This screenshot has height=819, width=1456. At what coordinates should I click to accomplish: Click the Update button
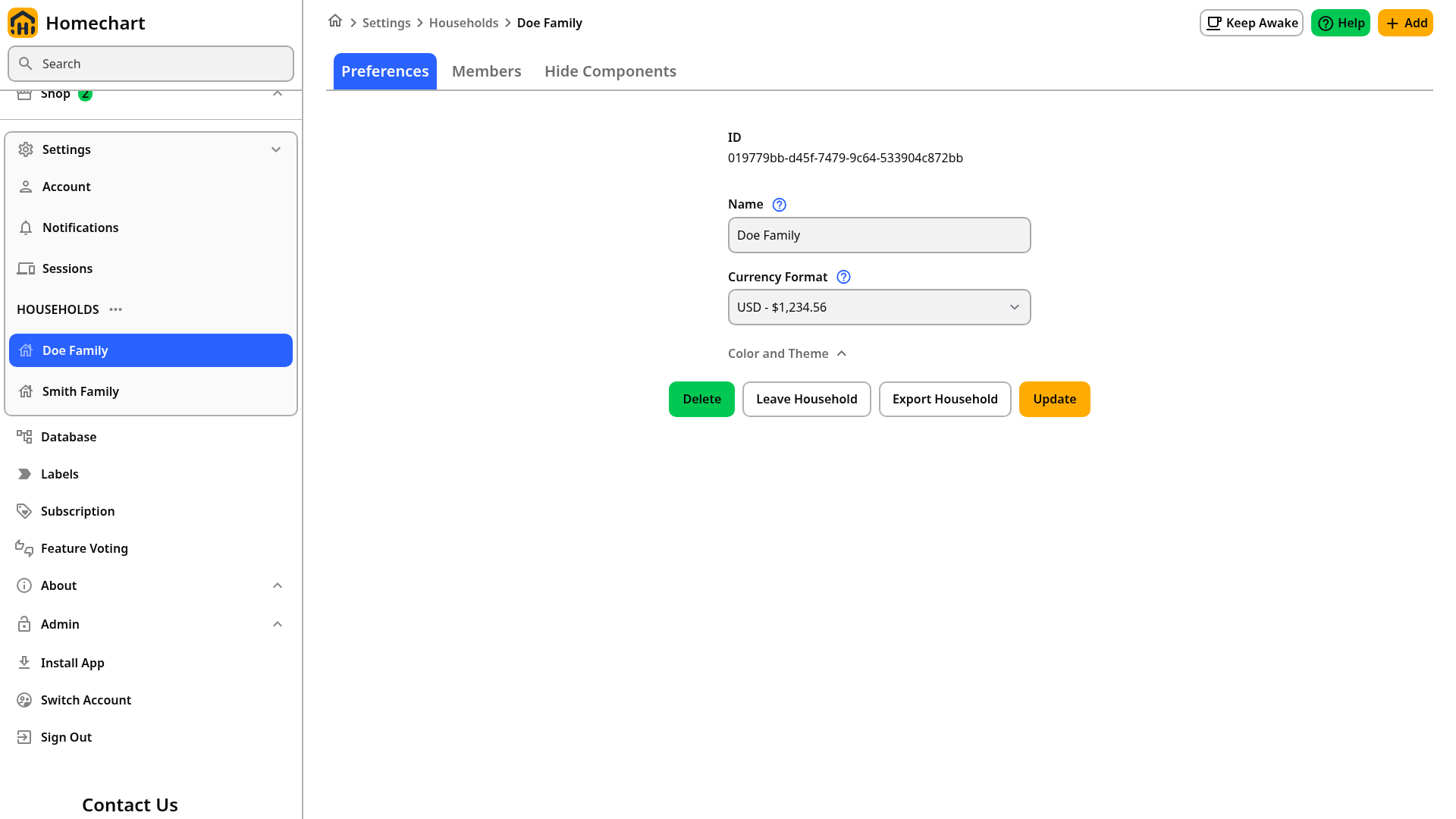pos(1055,399)
